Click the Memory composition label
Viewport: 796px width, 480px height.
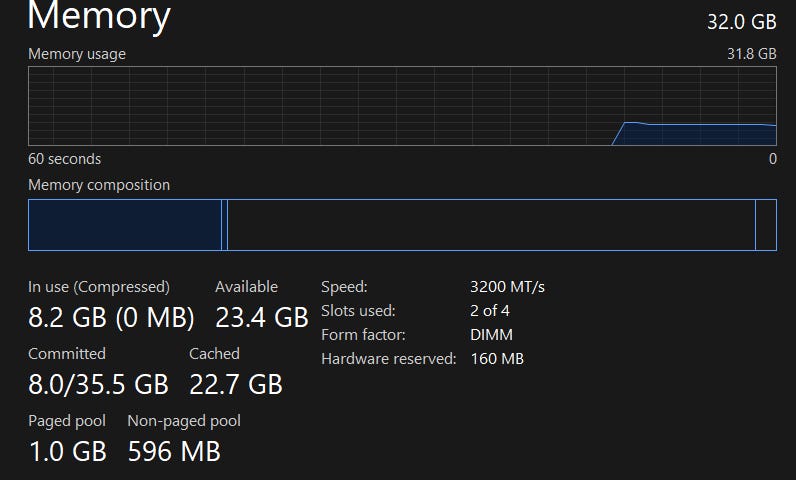coord(99,185)
